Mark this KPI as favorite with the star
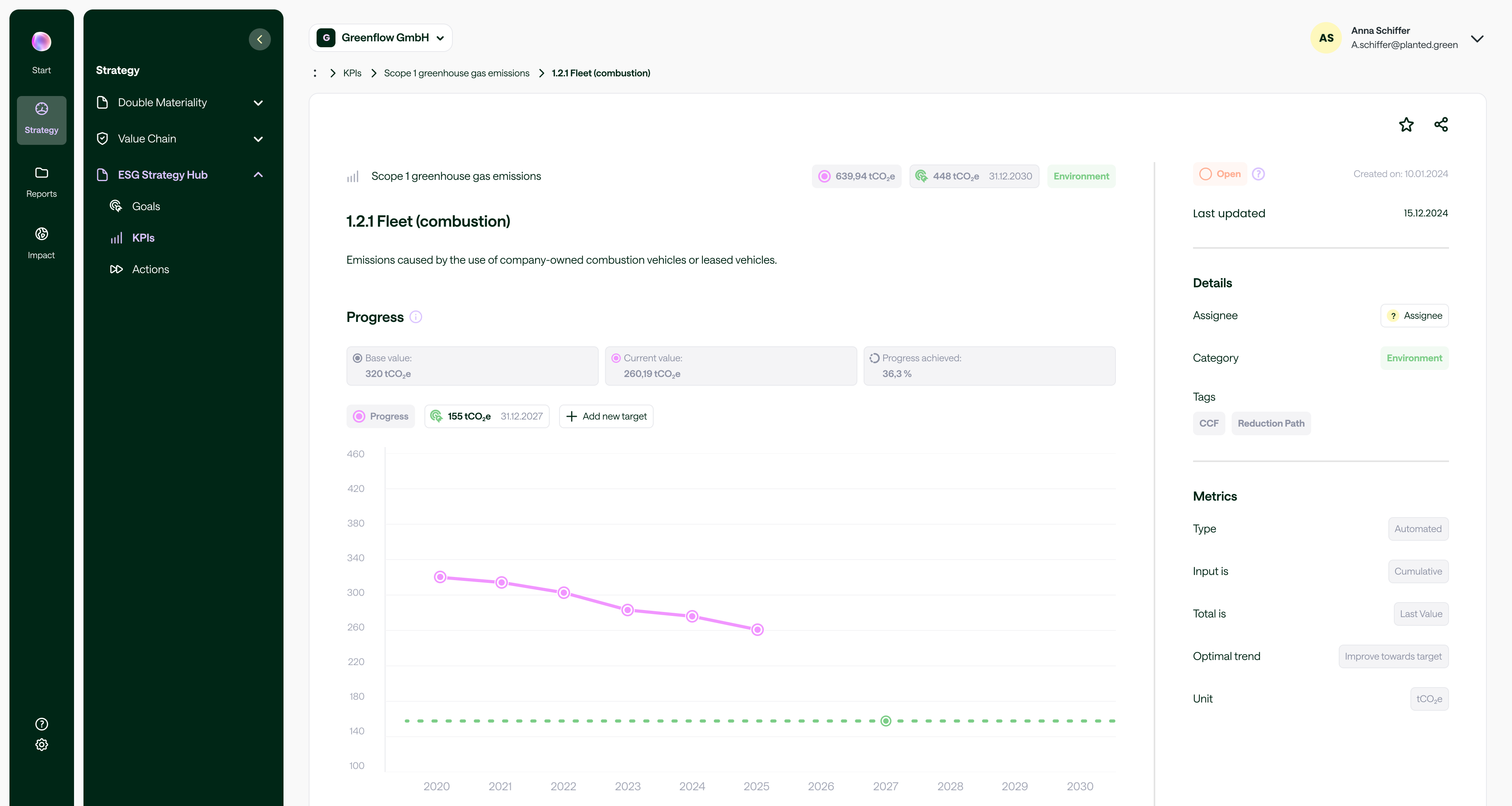 (x=1406, y=124)
